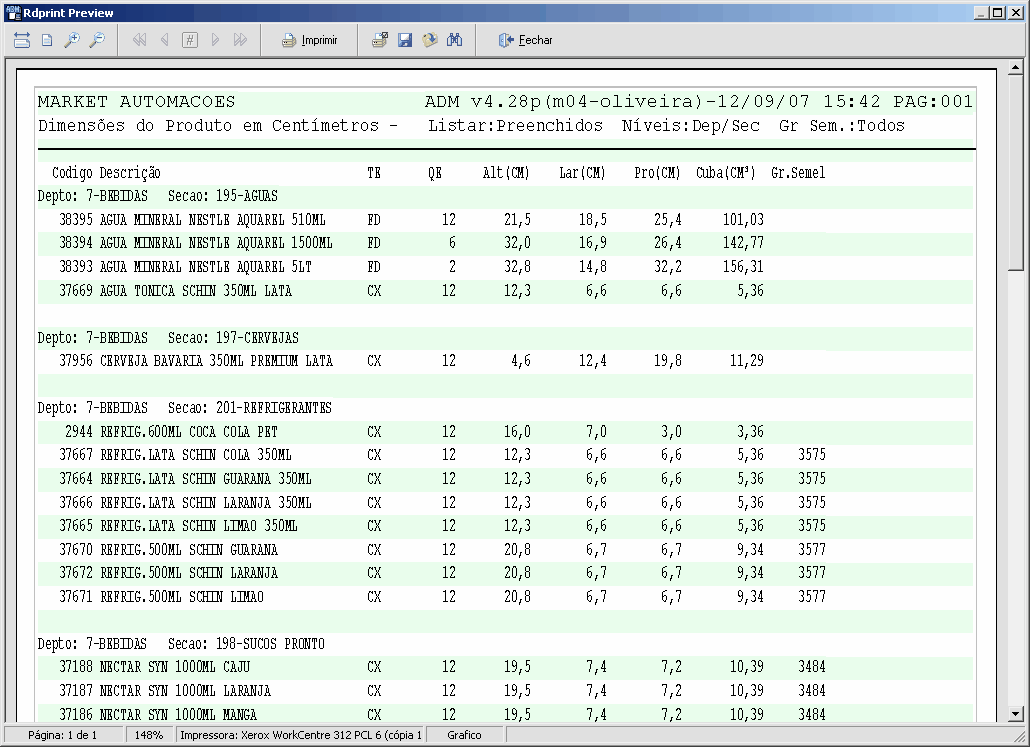The height and width of the screenshot is (747, 1030).
Task: Click the Descrição column header
Action: (x=130, y=173)
